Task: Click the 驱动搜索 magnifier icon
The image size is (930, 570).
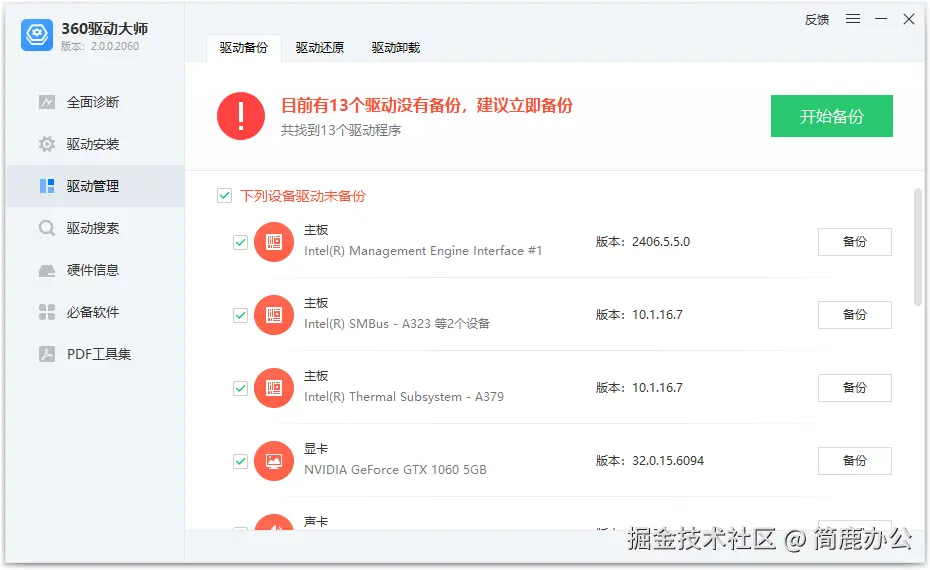Action: (47, 228)
